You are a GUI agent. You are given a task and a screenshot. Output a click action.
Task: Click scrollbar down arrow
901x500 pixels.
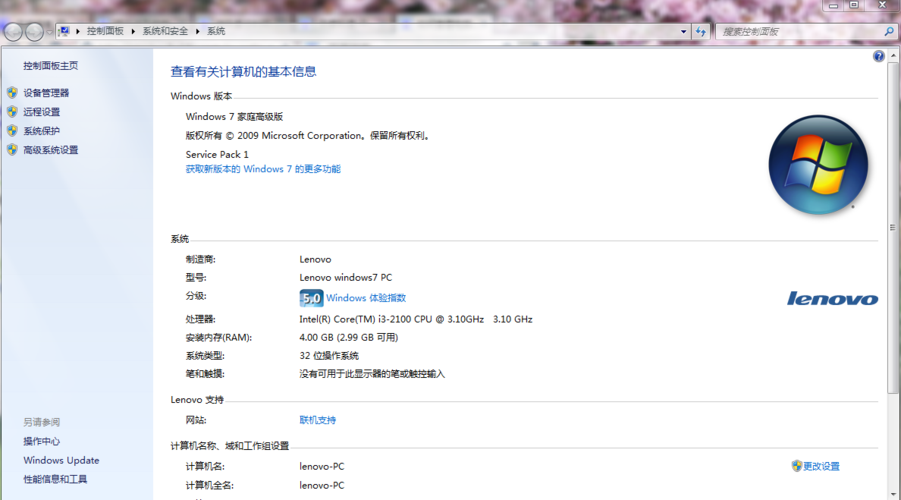click(892, 494)
